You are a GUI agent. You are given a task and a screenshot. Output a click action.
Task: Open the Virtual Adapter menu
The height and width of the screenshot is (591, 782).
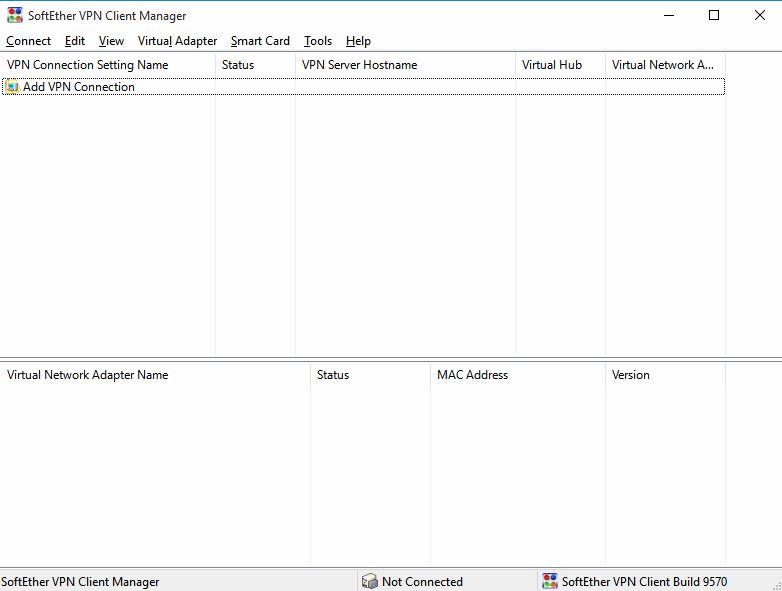(x=177, y=41)
